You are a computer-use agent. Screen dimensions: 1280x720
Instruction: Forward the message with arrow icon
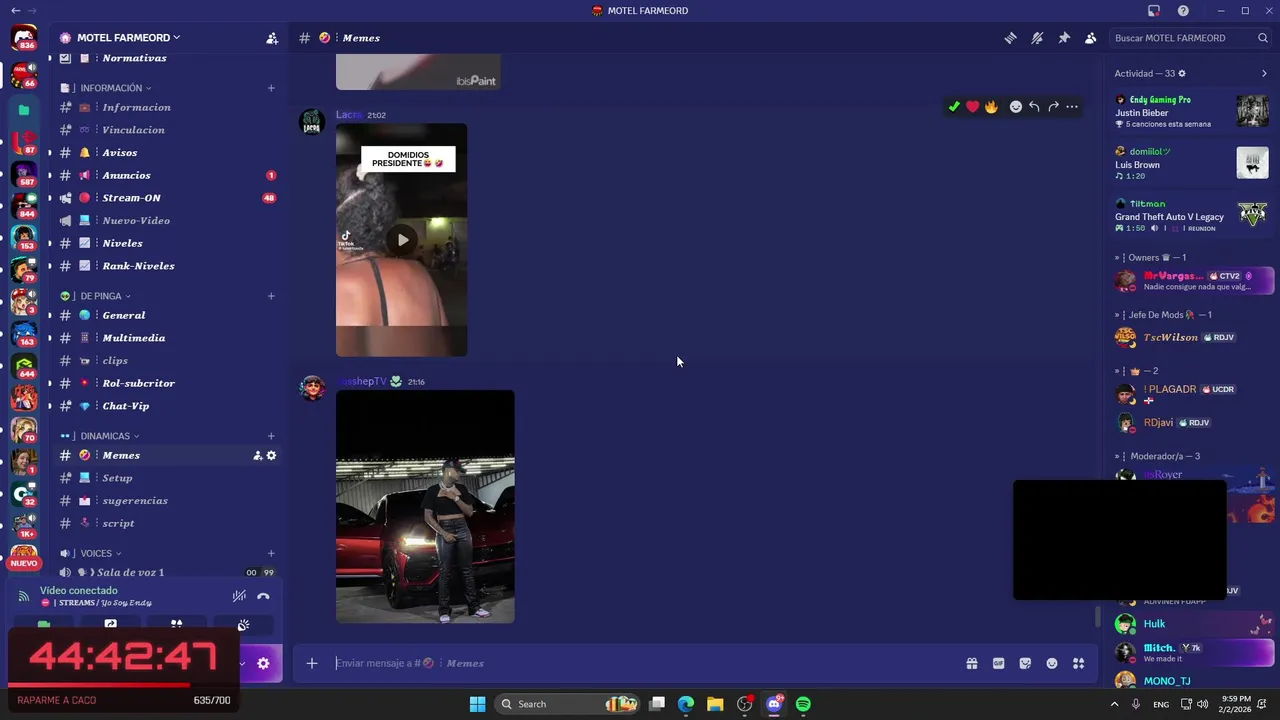(x=1053, y=107)
